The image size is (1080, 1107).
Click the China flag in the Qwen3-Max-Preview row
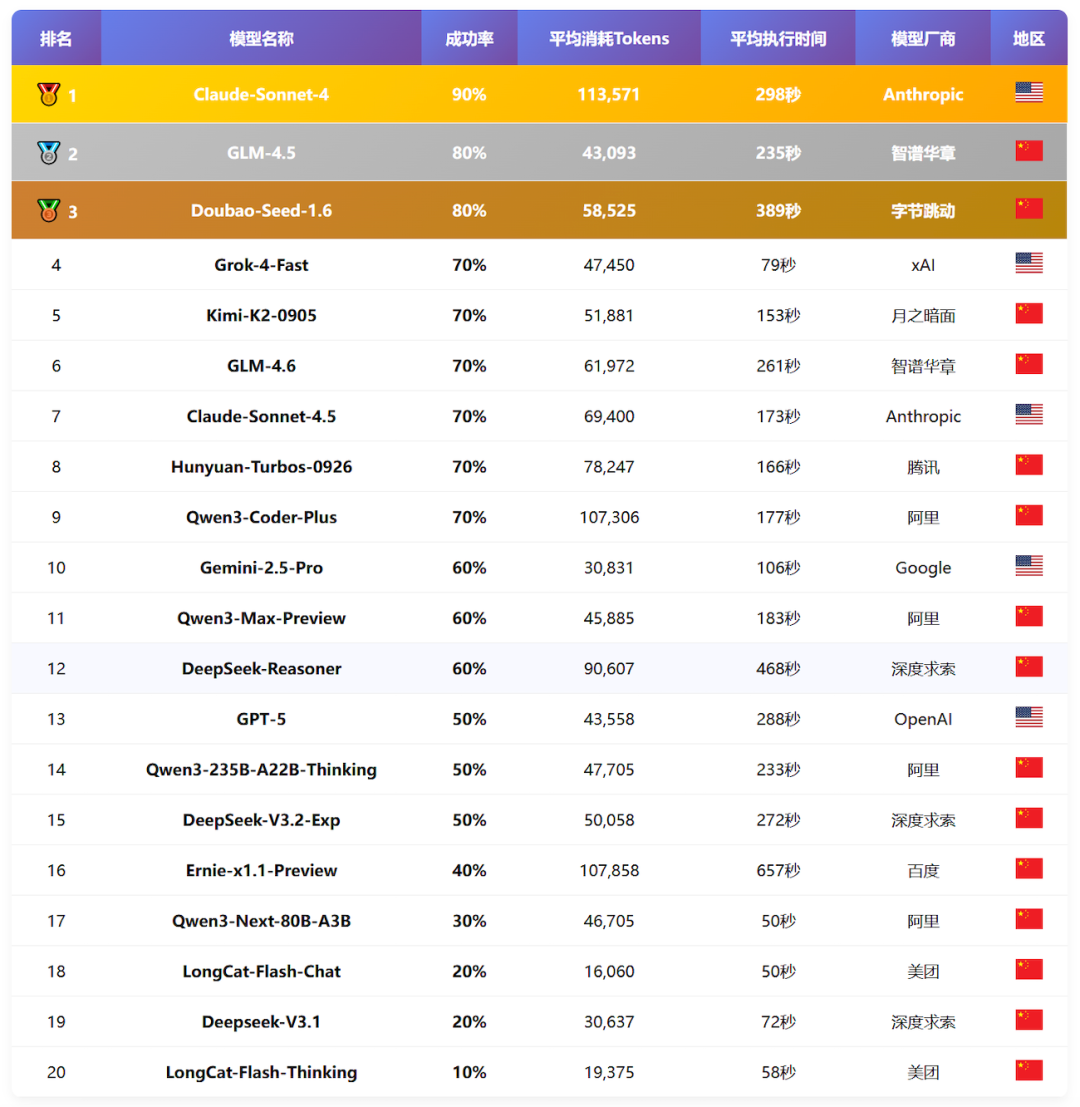[x=1028, y=616]
